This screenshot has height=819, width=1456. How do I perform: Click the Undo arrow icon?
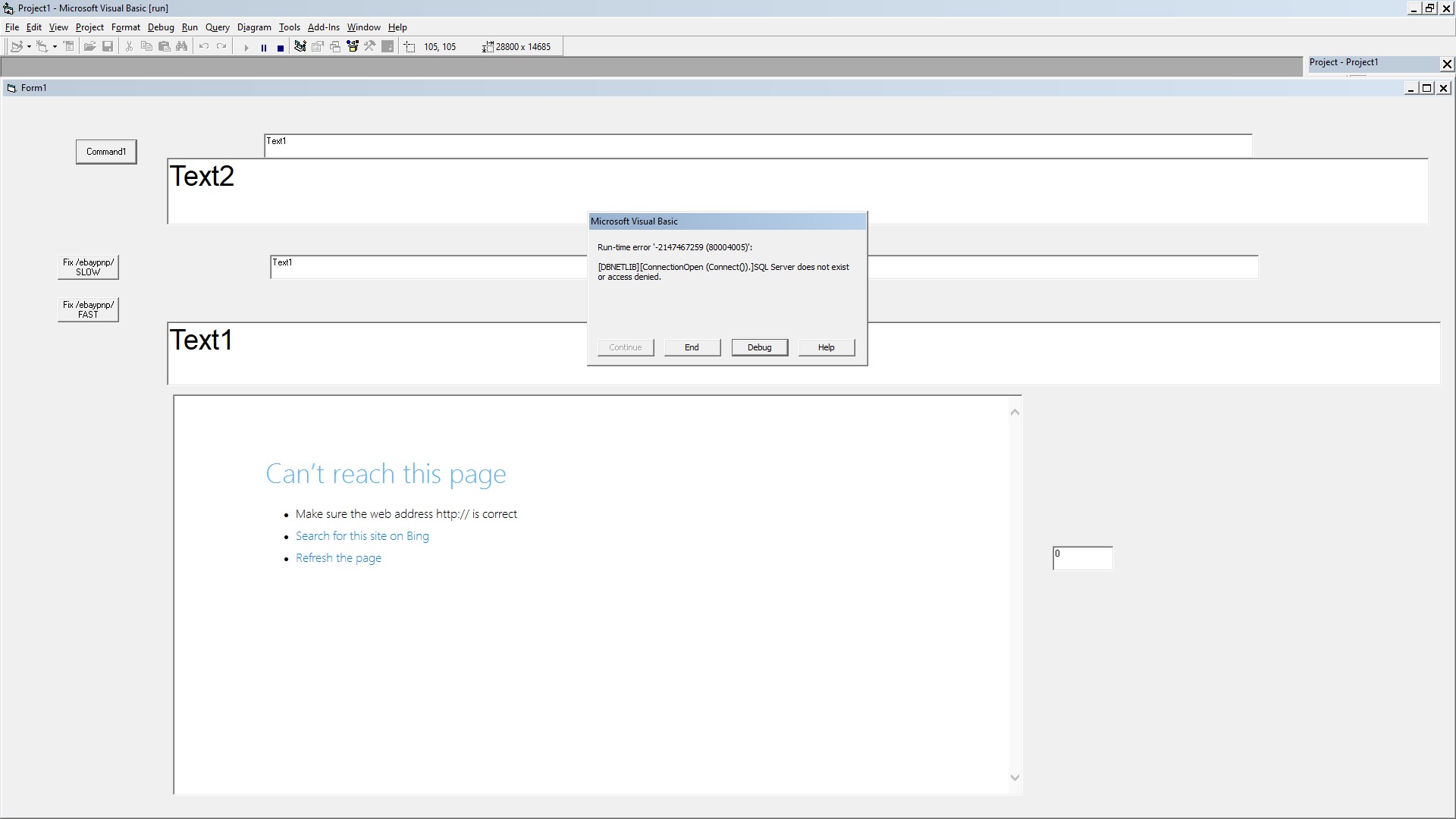pos(203,46)
